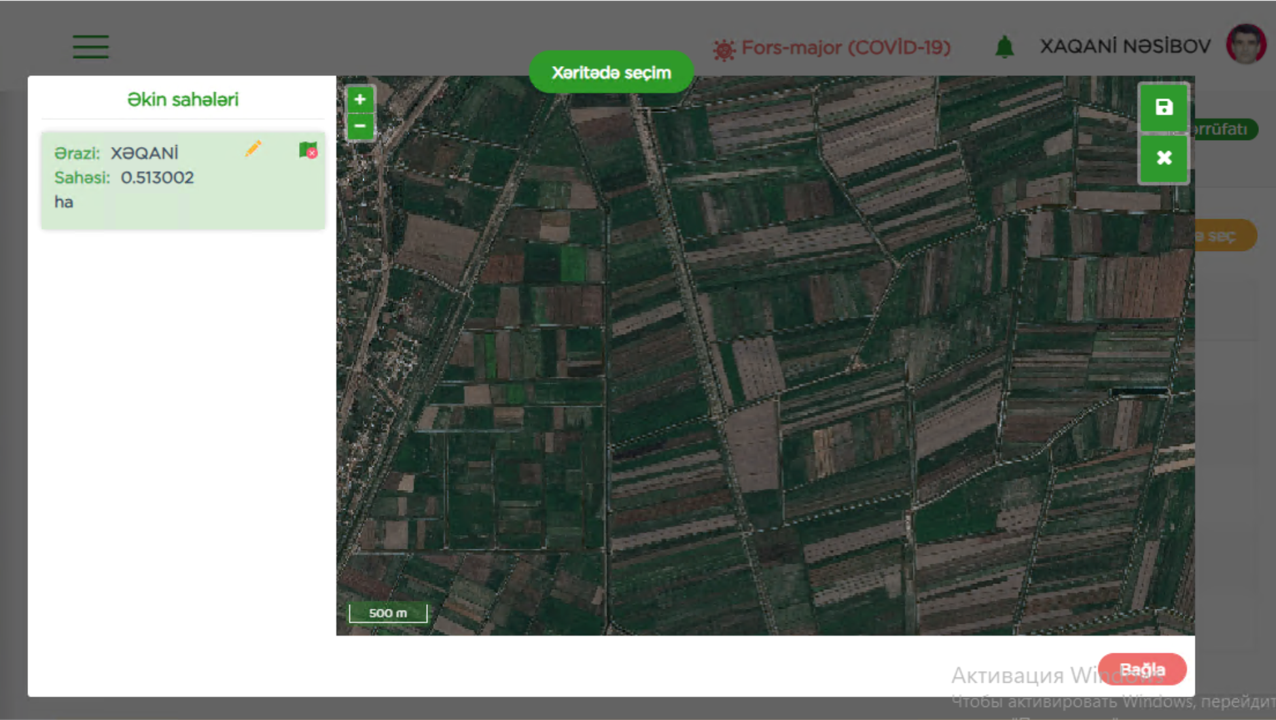Close the dialog with Bağla button
Screen dimensions: 1276x720
pos(1142,669)
